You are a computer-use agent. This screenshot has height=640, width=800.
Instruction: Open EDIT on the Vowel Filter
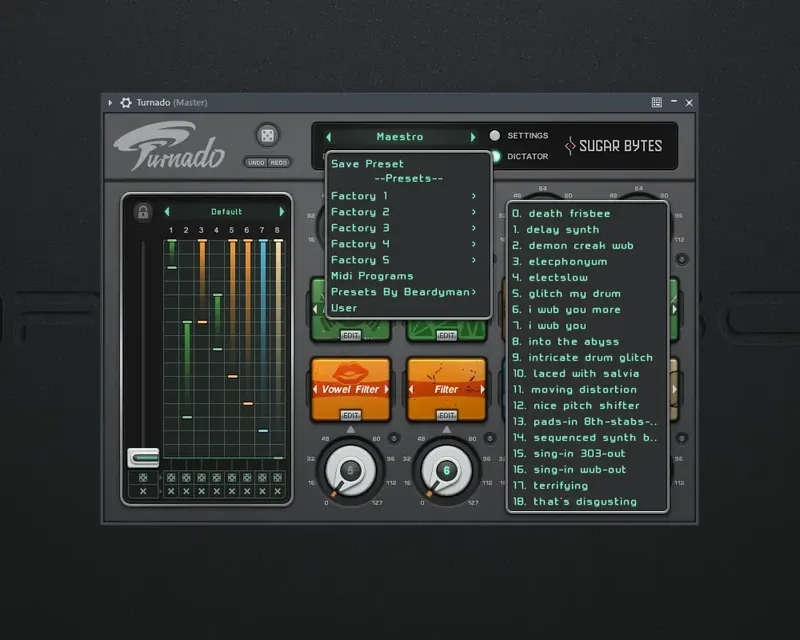[351, 415]
